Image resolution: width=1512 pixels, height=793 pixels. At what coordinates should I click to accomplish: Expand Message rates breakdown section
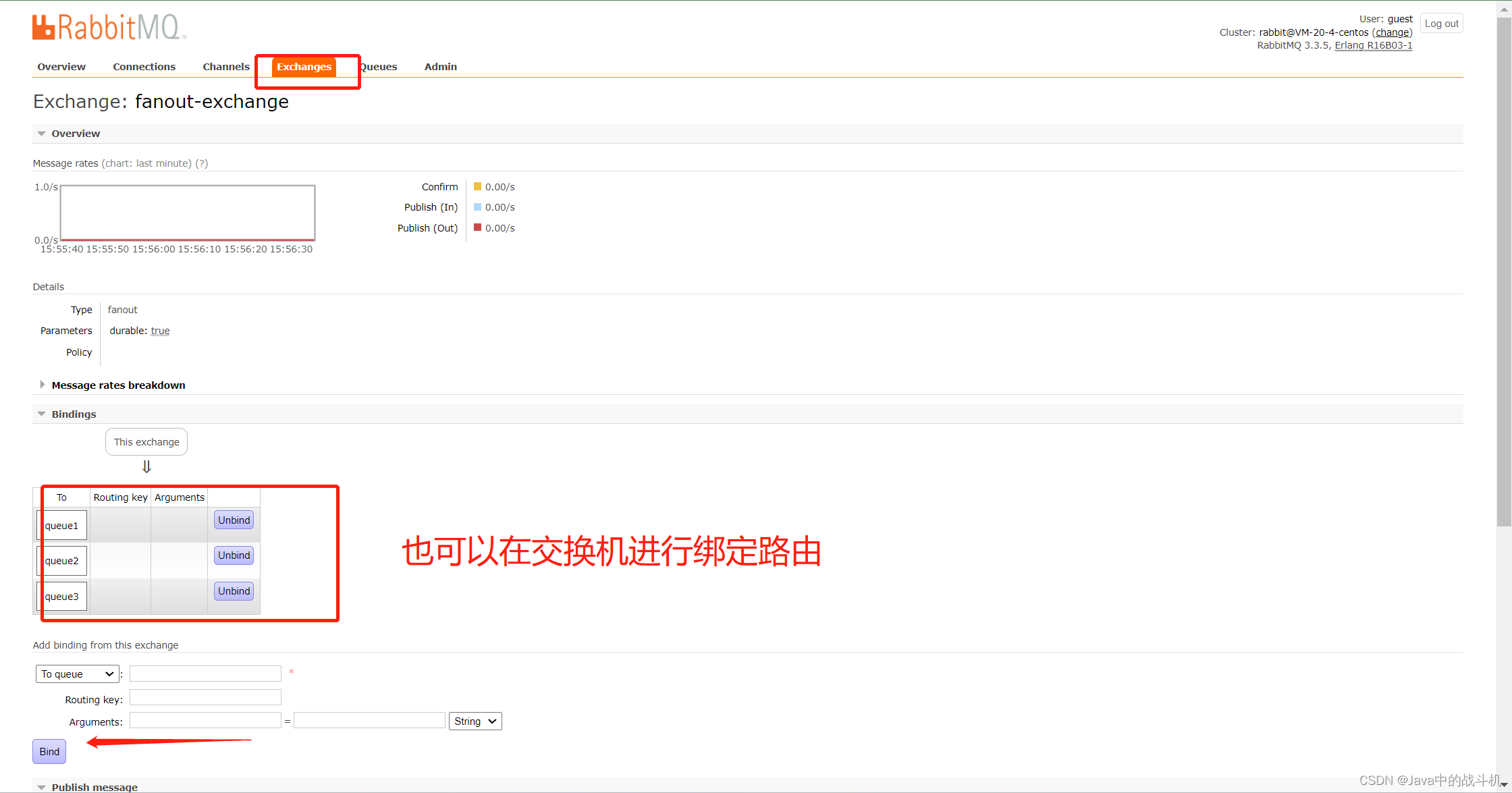pos(118,385)
